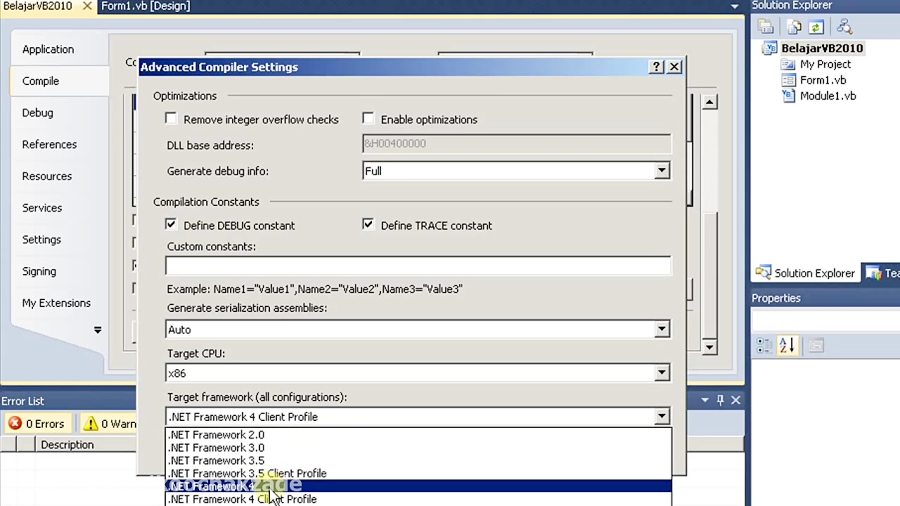
Task: Filter by 0 Errors button
Action: (x=37, y=424)
